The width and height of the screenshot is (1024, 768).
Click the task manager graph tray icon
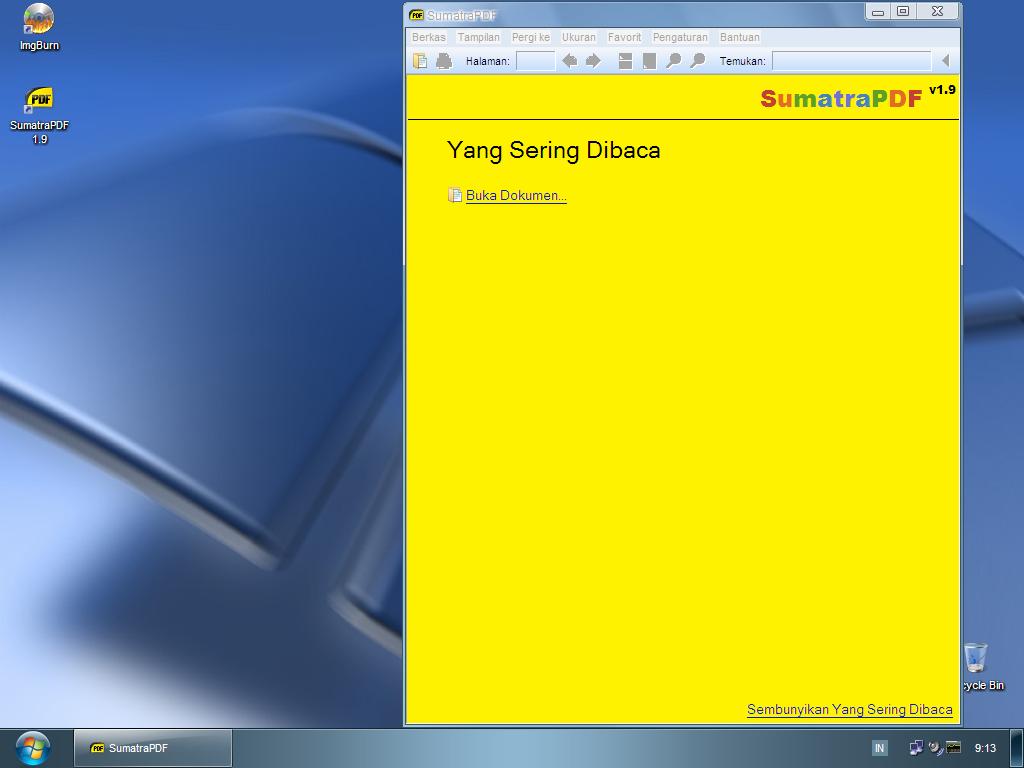pos(953,748)
